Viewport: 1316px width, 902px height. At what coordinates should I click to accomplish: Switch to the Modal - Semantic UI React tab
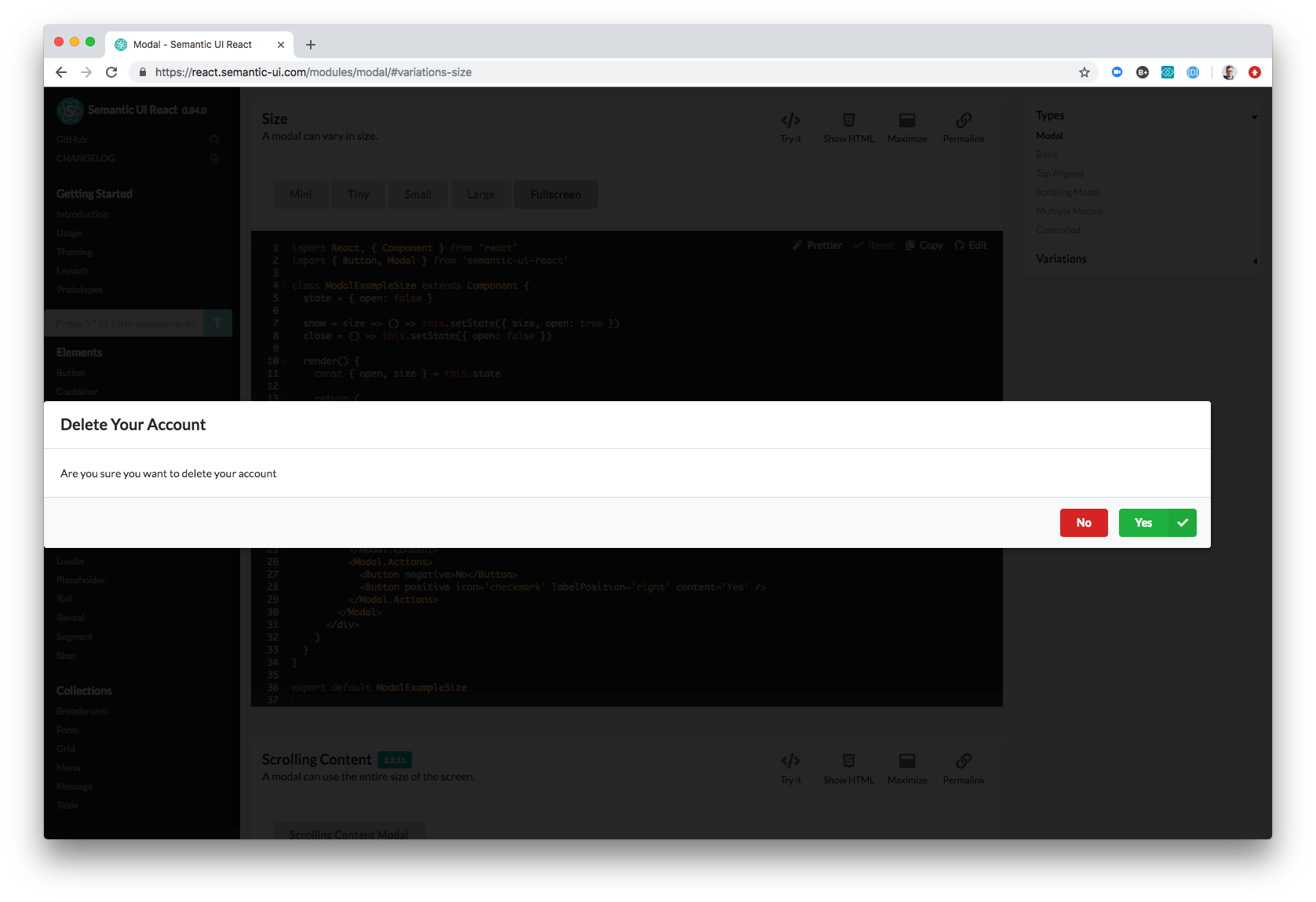[x=192, y=44]
